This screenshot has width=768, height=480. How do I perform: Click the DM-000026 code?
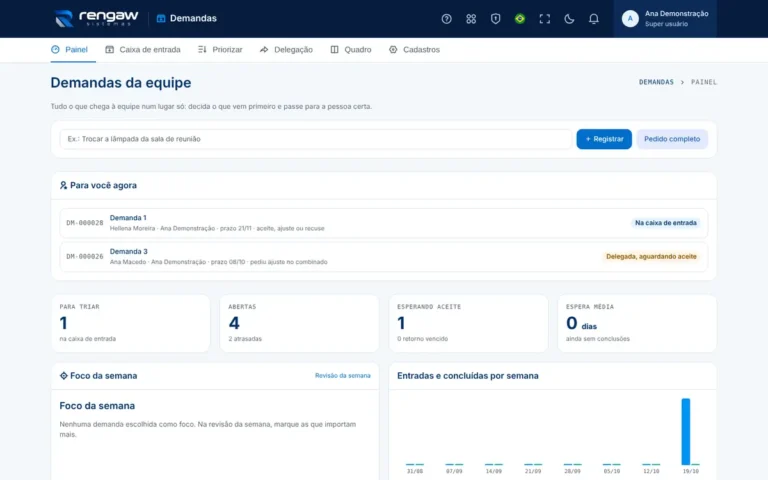tap(85, 257)
